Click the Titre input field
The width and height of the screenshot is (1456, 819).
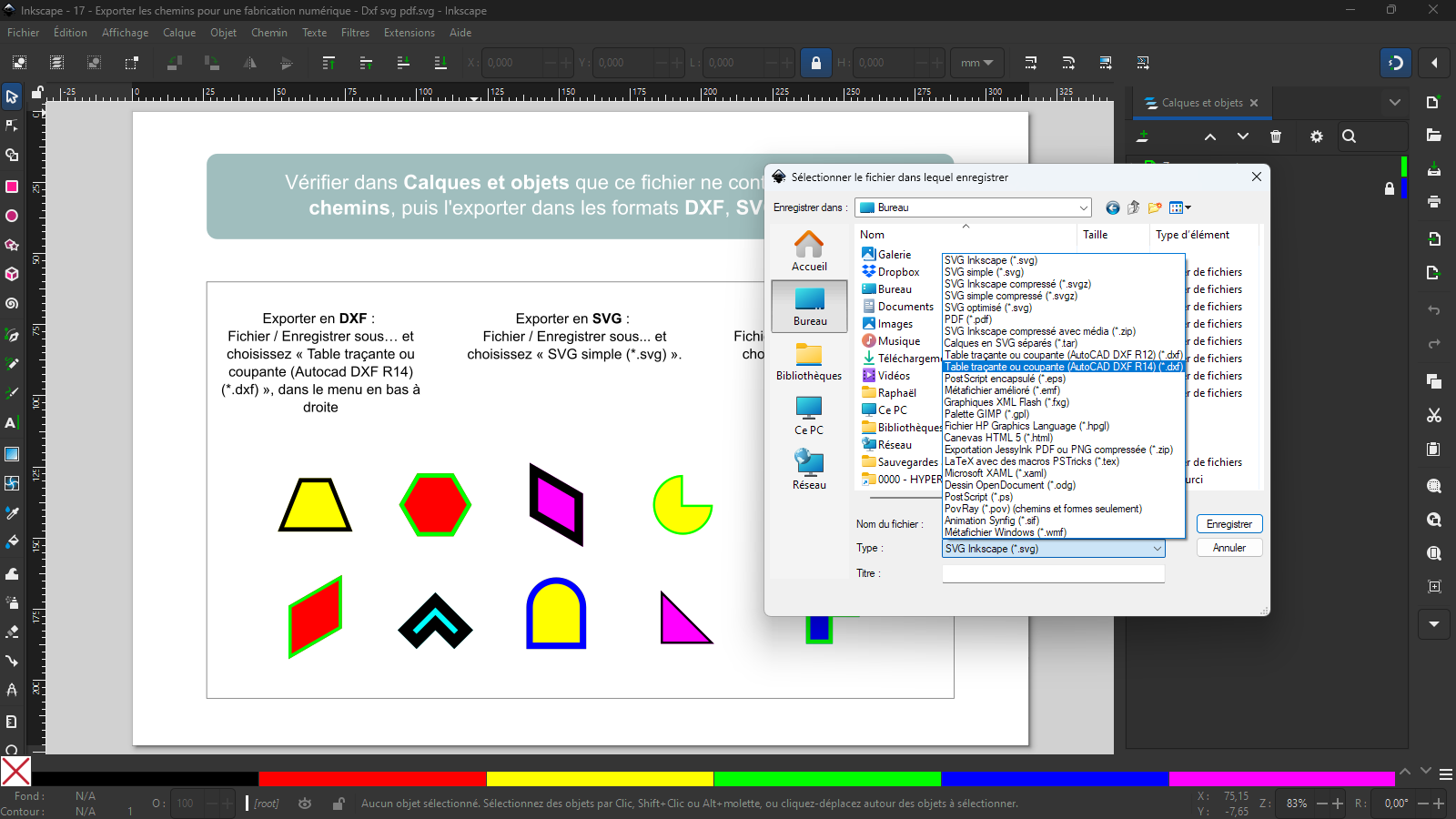click(x=1053, y=574)
